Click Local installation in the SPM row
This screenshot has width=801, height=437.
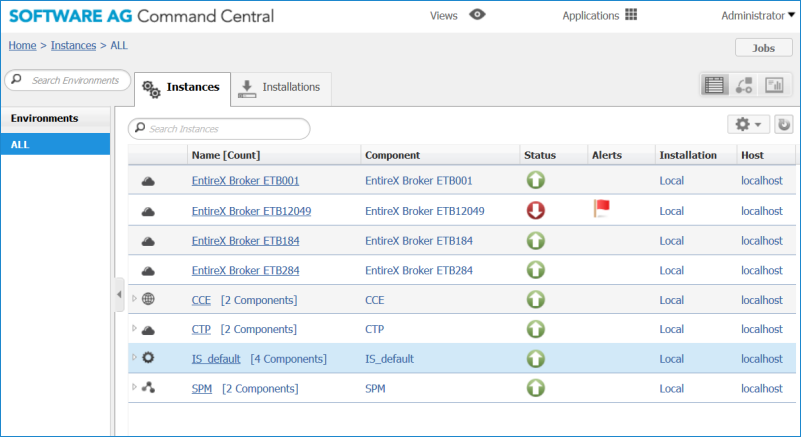pyautogui.click(x=672, y=388)
